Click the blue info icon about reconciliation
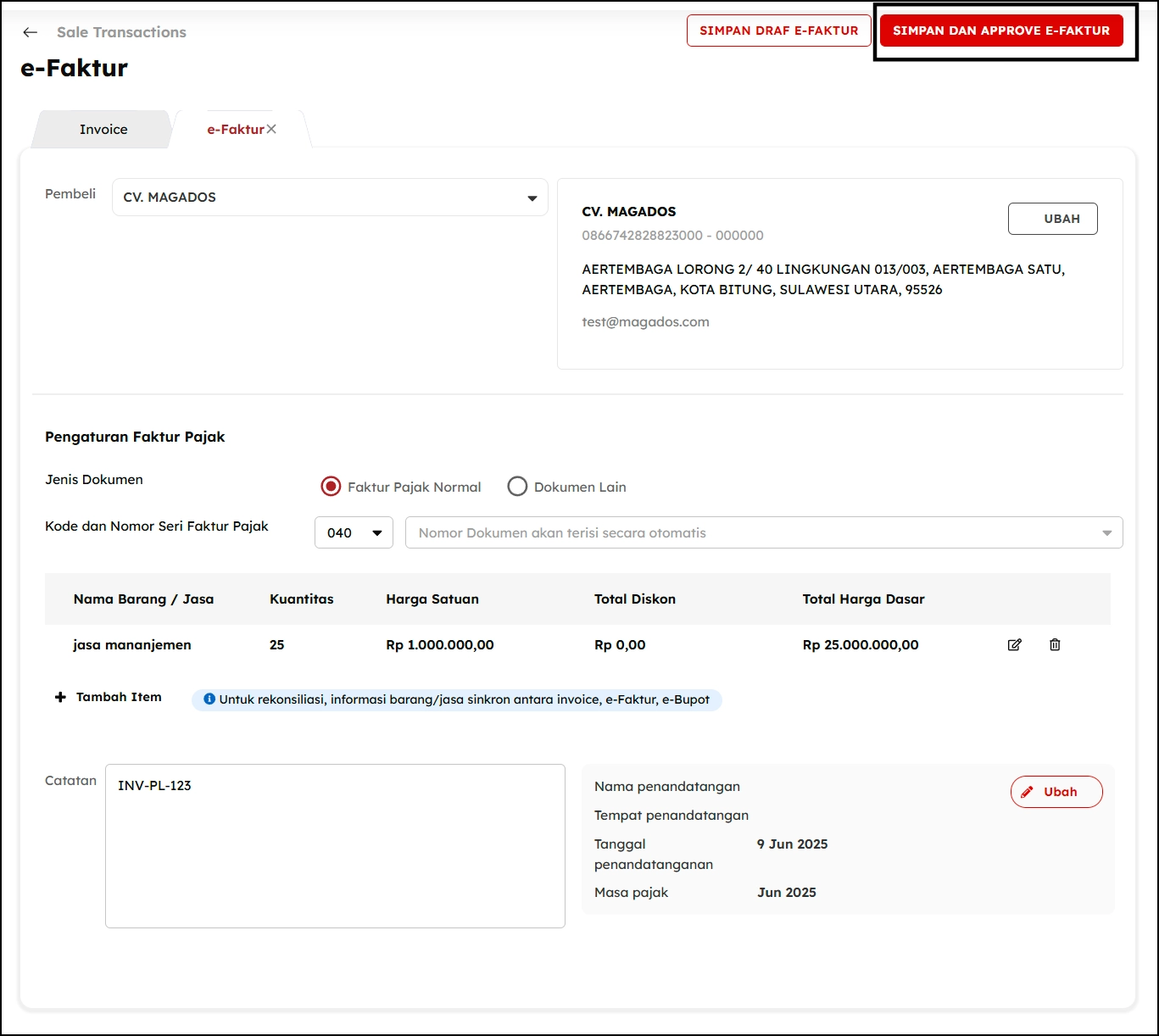The height and width of the screenshot is (1036, 1159). coord(209,699)
